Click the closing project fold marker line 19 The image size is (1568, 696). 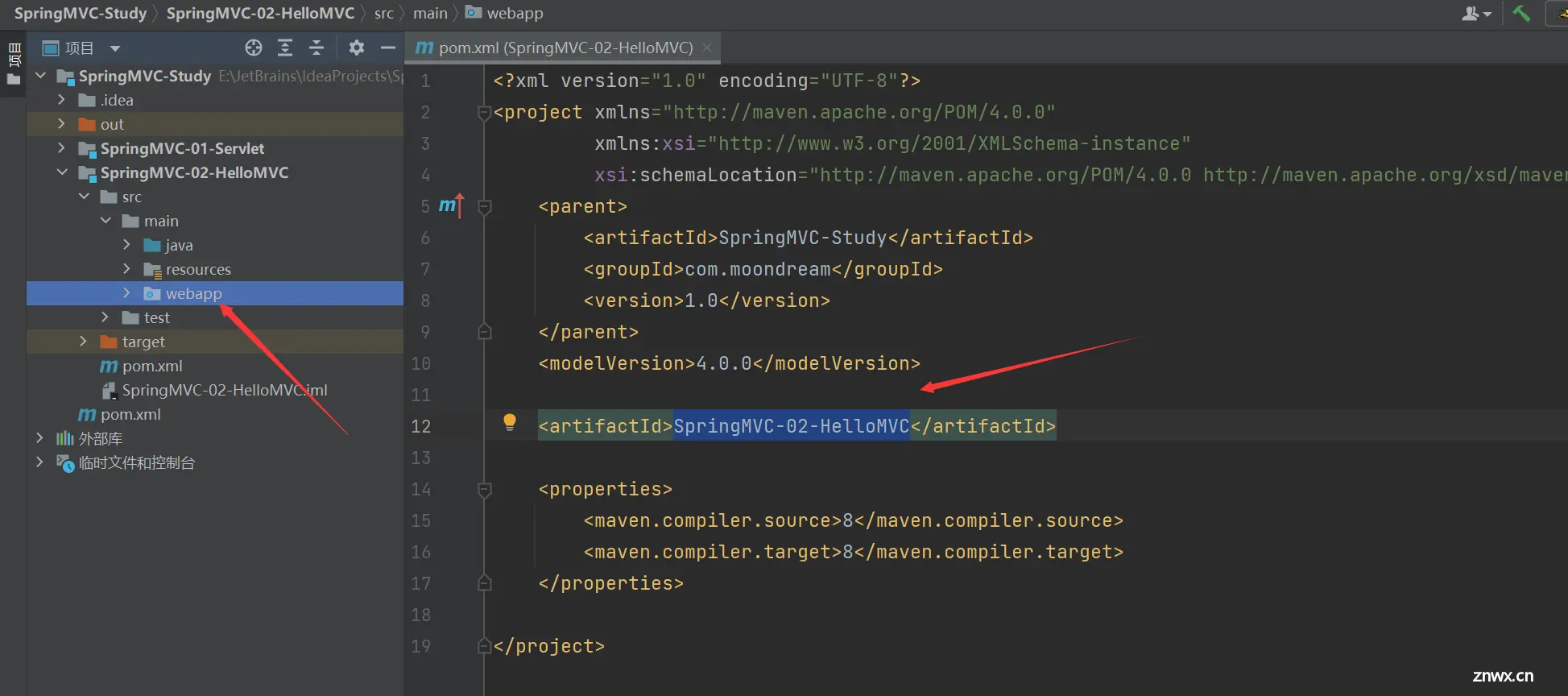[485, 645]
